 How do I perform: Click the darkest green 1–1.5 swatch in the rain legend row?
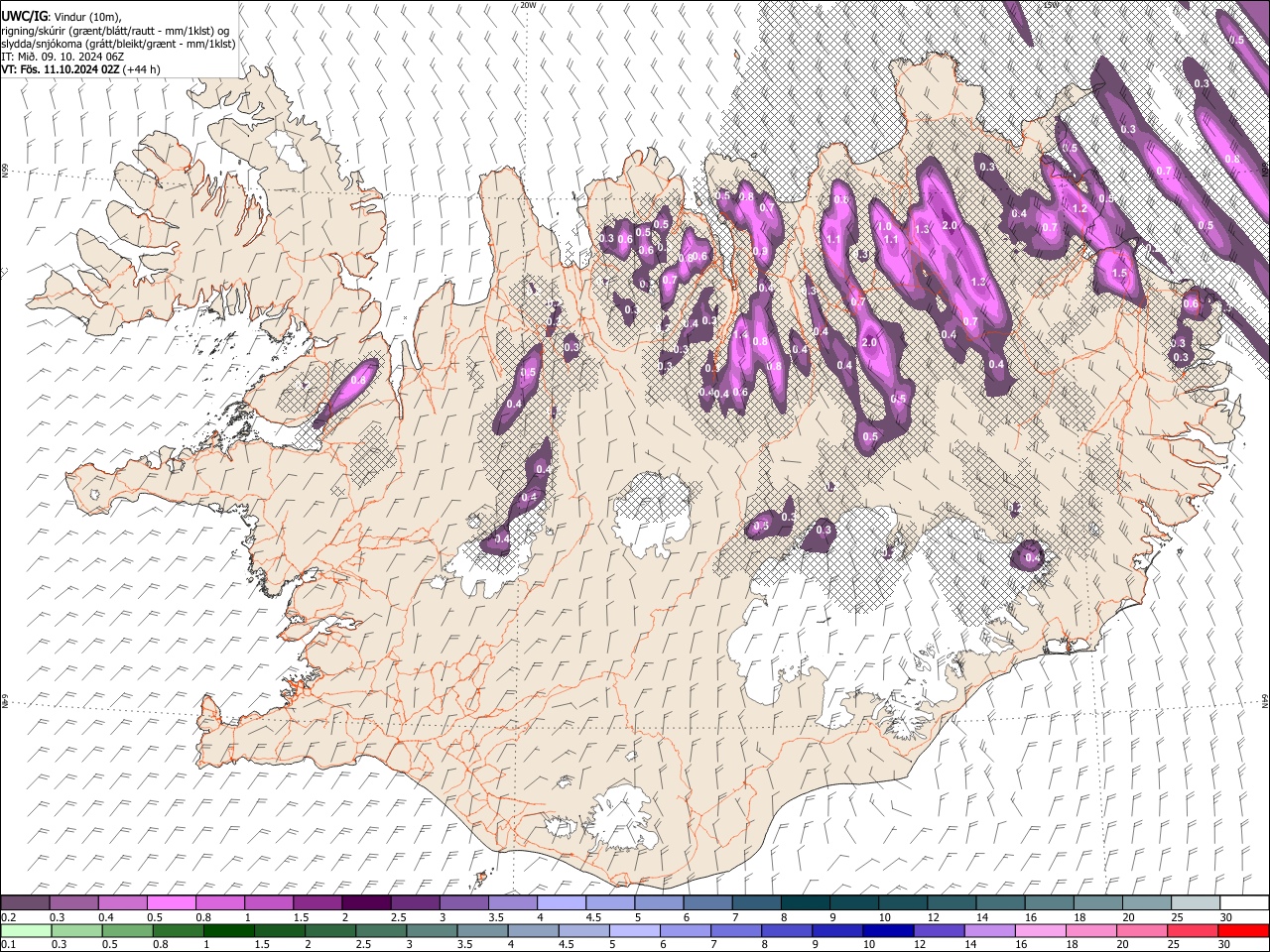coord(229,930)
